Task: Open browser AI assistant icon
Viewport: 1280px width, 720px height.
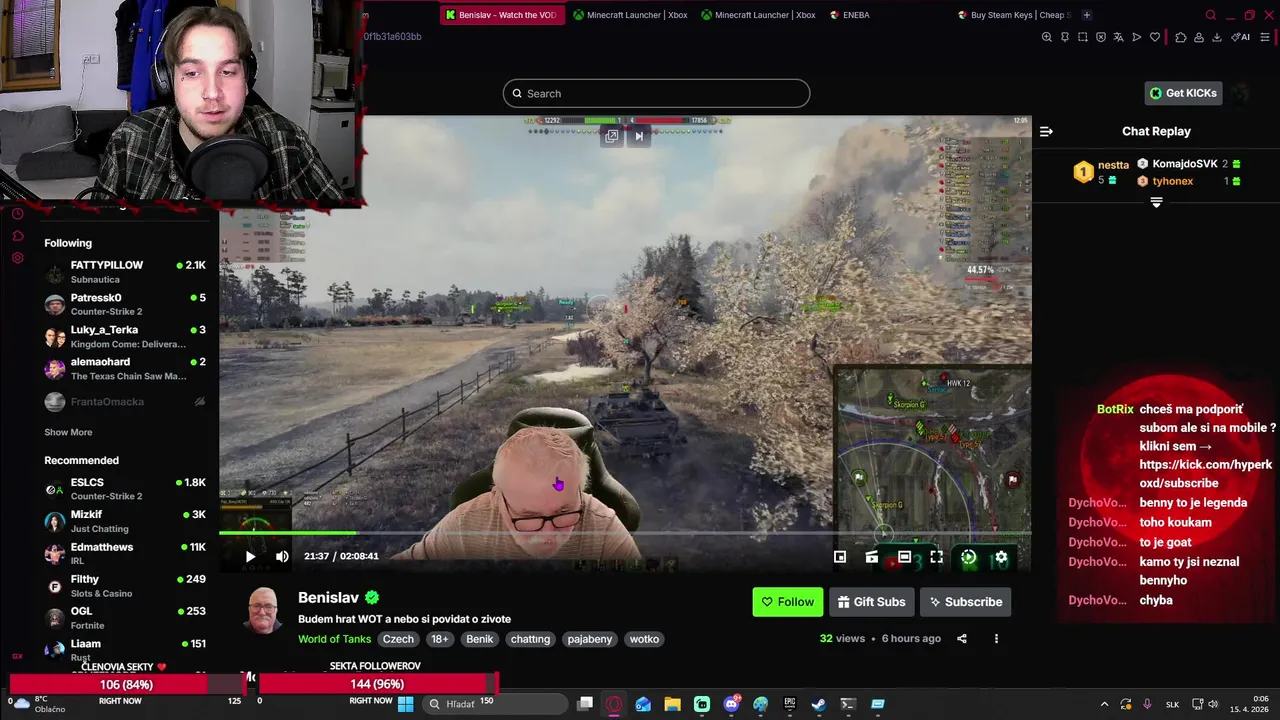Action: pos(1241,37)
